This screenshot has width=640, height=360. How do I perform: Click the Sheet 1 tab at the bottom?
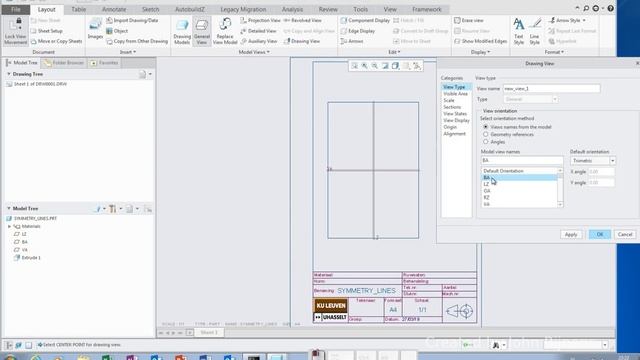click(209, 333)
